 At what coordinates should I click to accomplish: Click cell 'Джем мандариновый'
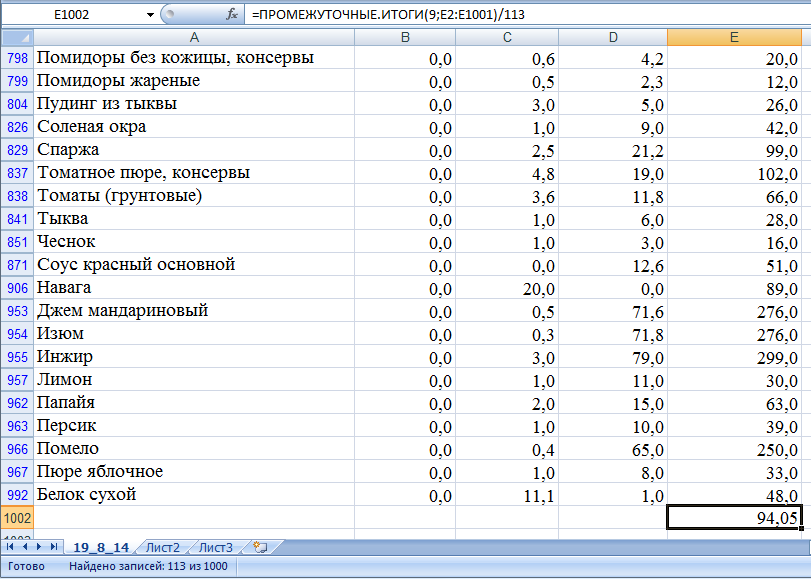point(194,310)
